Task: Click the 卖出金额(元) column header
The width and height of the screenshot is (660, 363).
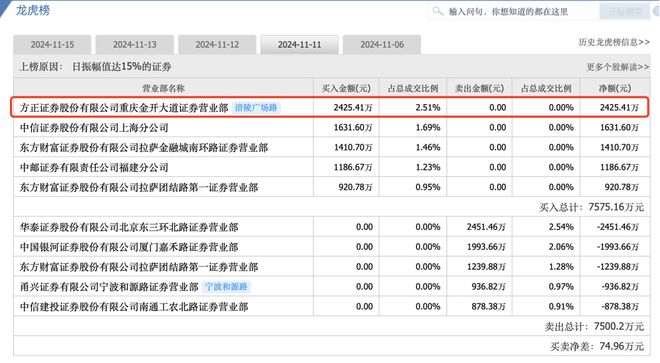Action: (x=479, y=88)
